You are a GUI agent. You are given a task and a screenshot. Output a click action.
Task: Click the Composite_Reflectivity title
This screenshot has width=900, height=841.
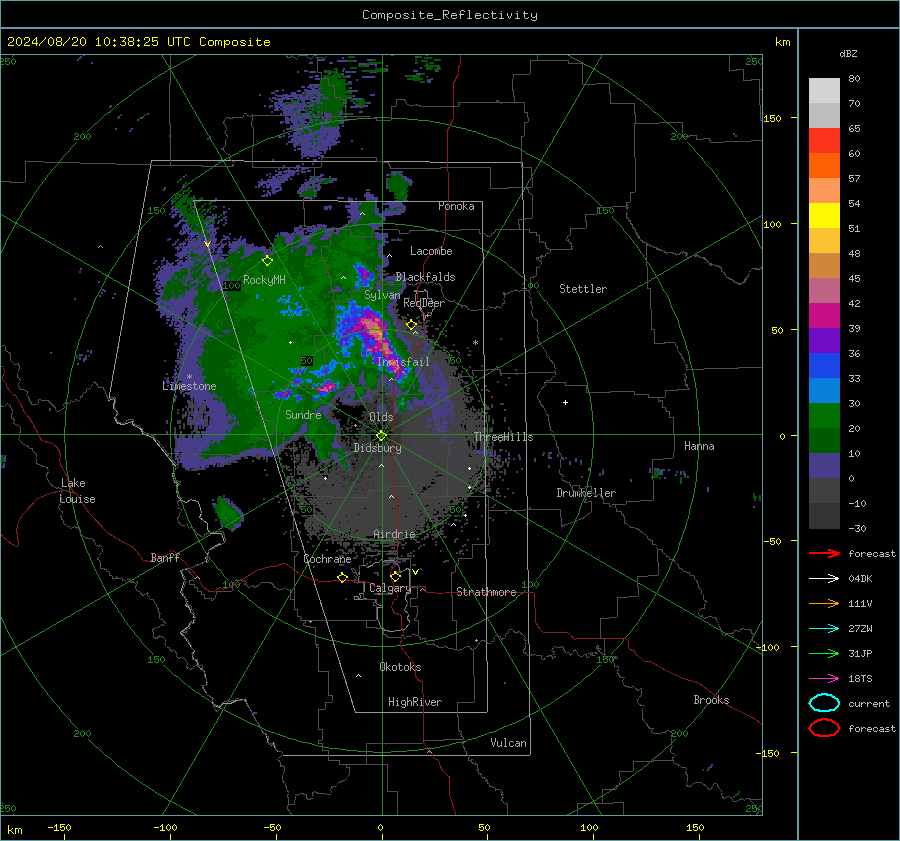point(450,15)
